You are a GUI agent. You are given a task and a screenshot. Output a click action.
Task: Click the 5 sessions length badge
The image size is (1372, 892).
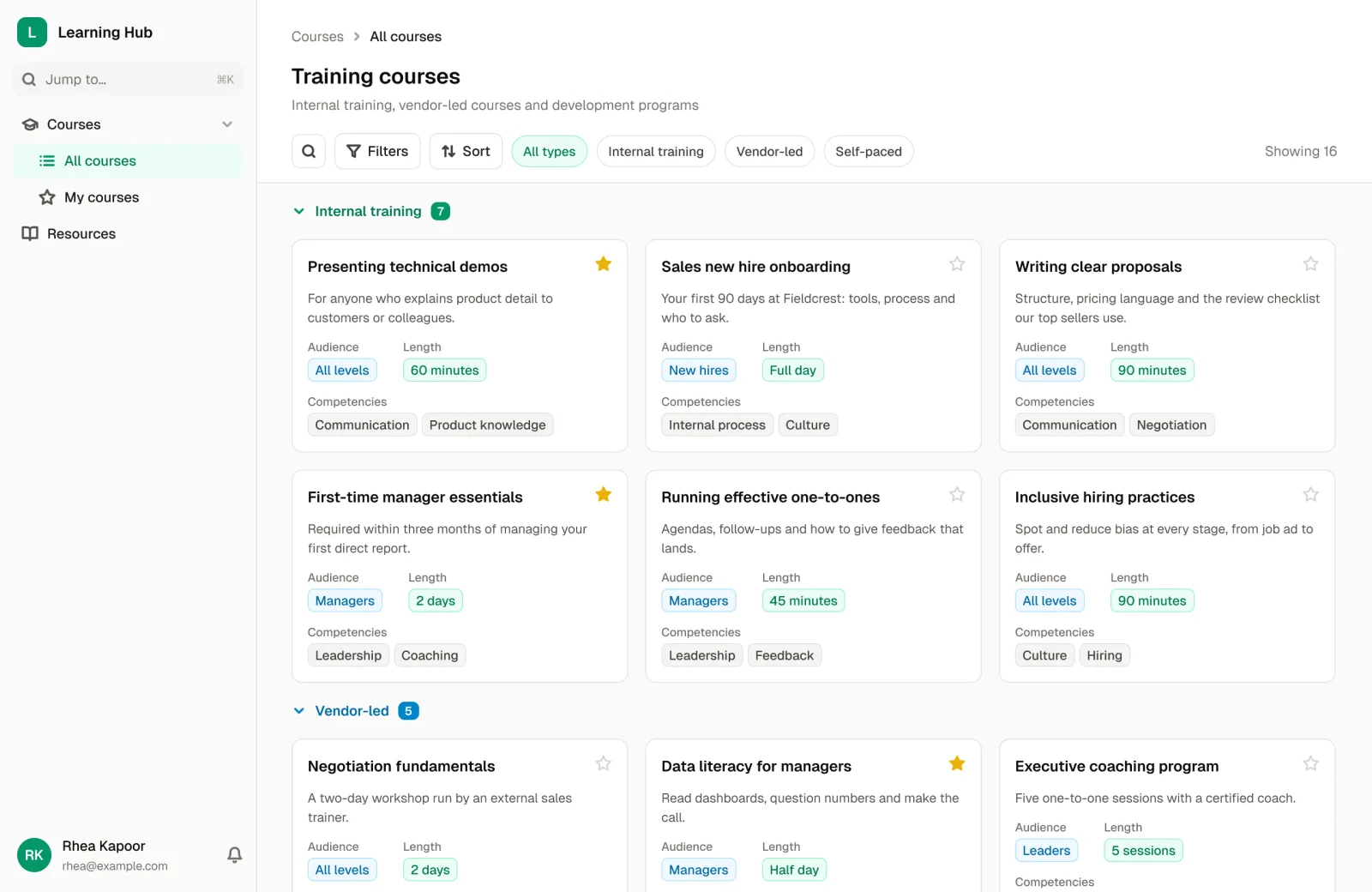tap(1143, 851)
